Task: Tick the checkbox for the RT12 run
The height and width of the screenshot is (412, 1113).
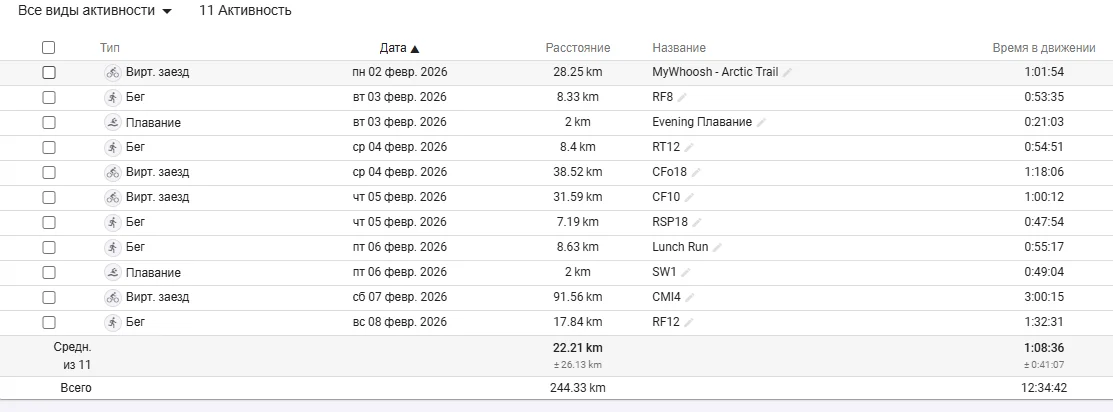Action: [x=49, y=147]
